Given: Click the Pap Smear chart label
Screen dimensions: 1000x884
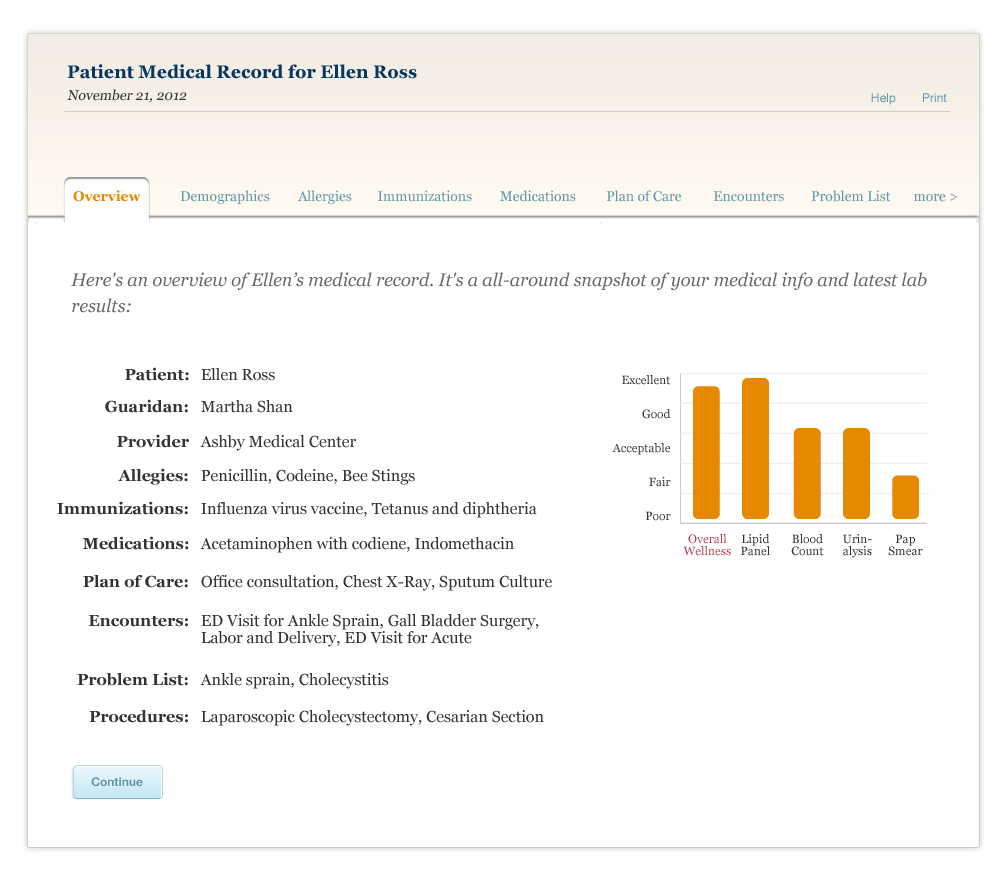Looking at the screenshot, I should point(905,545).
